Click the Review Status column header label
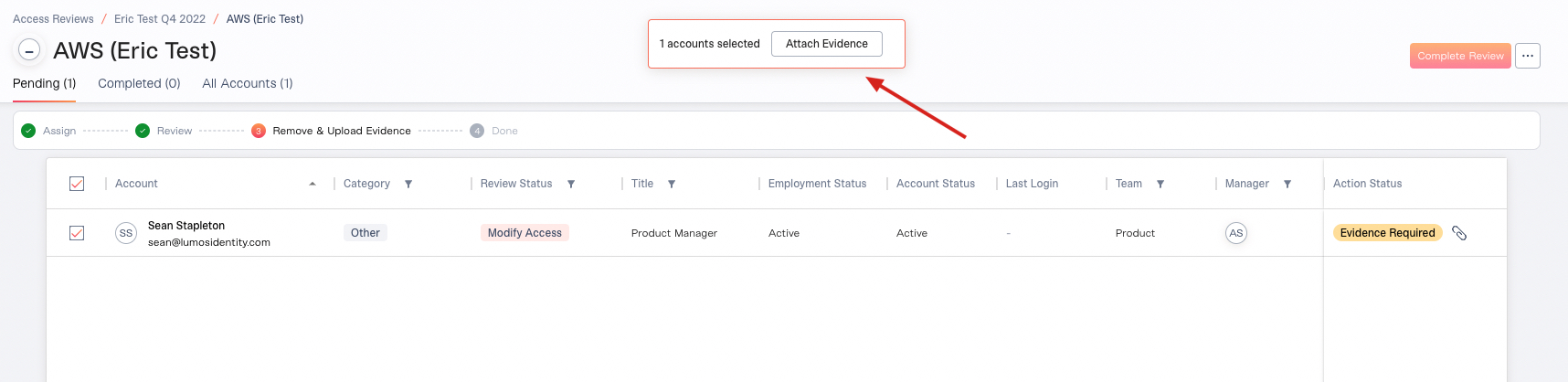 click(516, 184)
